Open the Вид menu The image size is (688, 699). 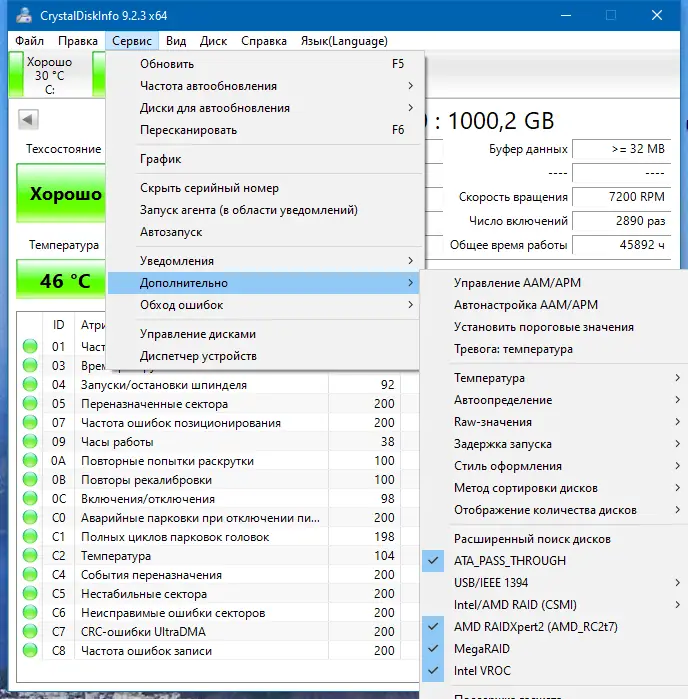coord(176,41)
